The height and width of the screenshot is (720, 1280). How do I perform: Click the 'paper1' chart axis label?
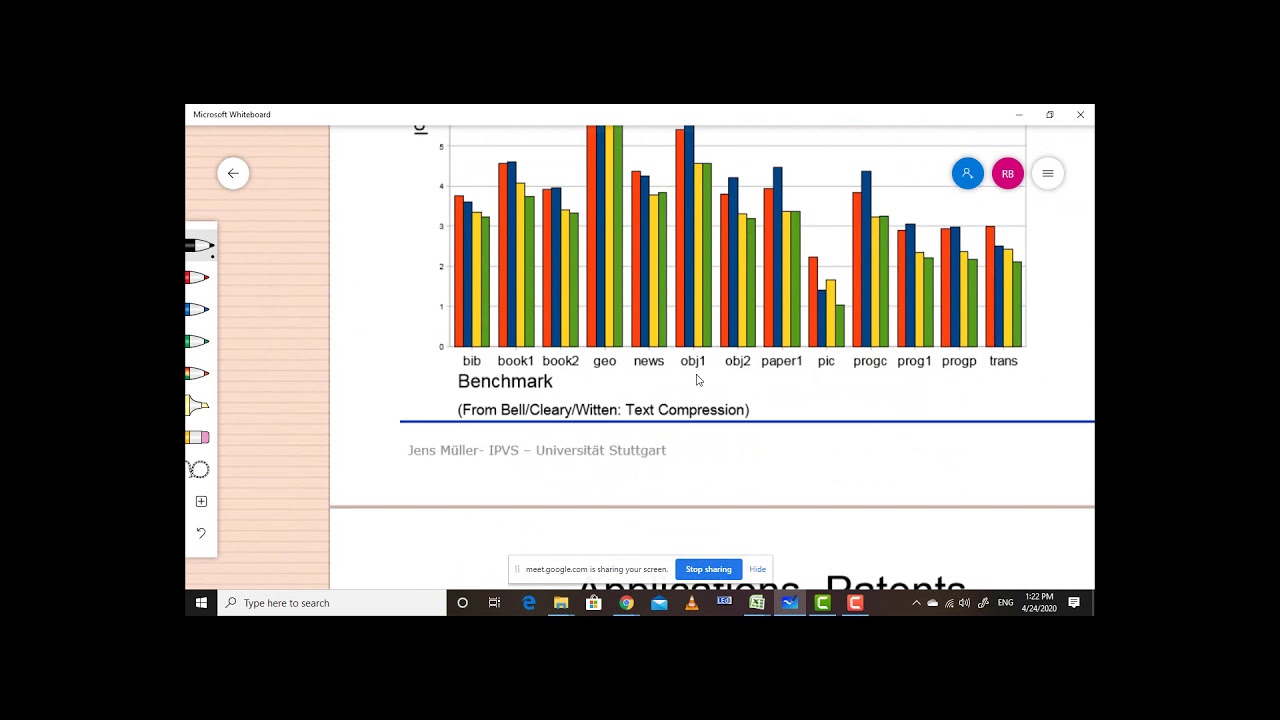[782, 361]
